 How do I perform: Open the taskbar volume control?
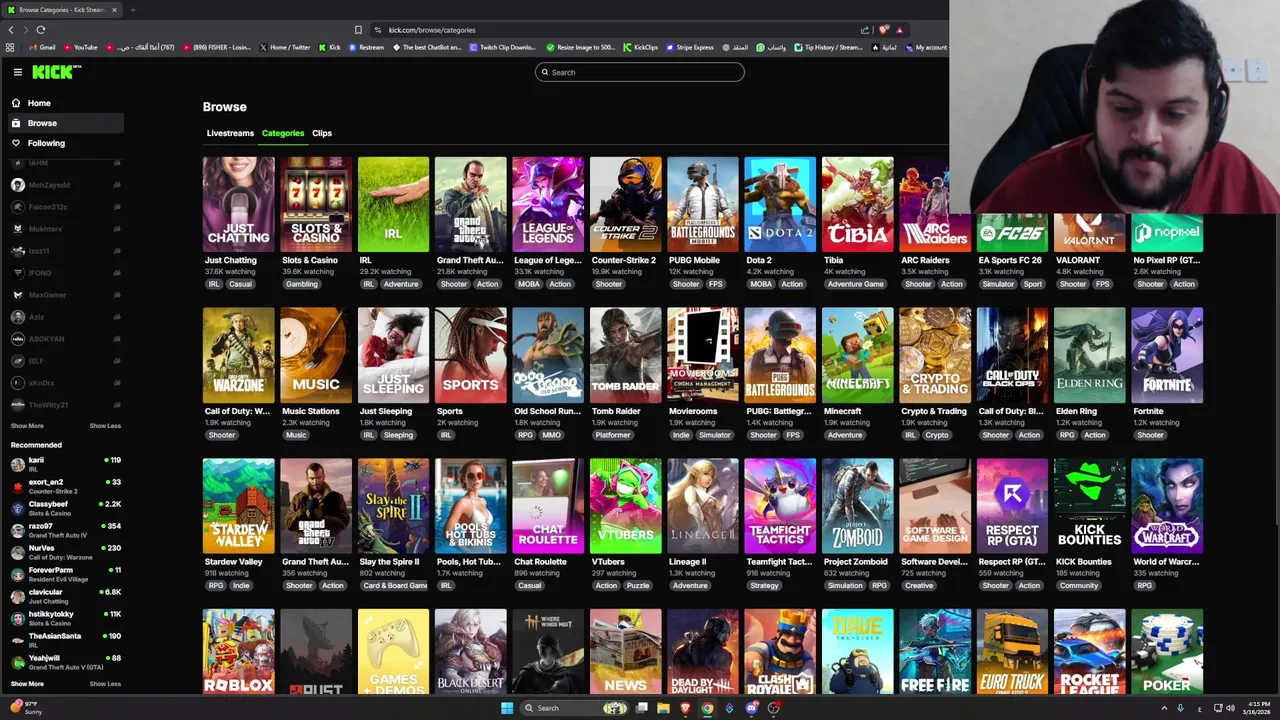1230,708
